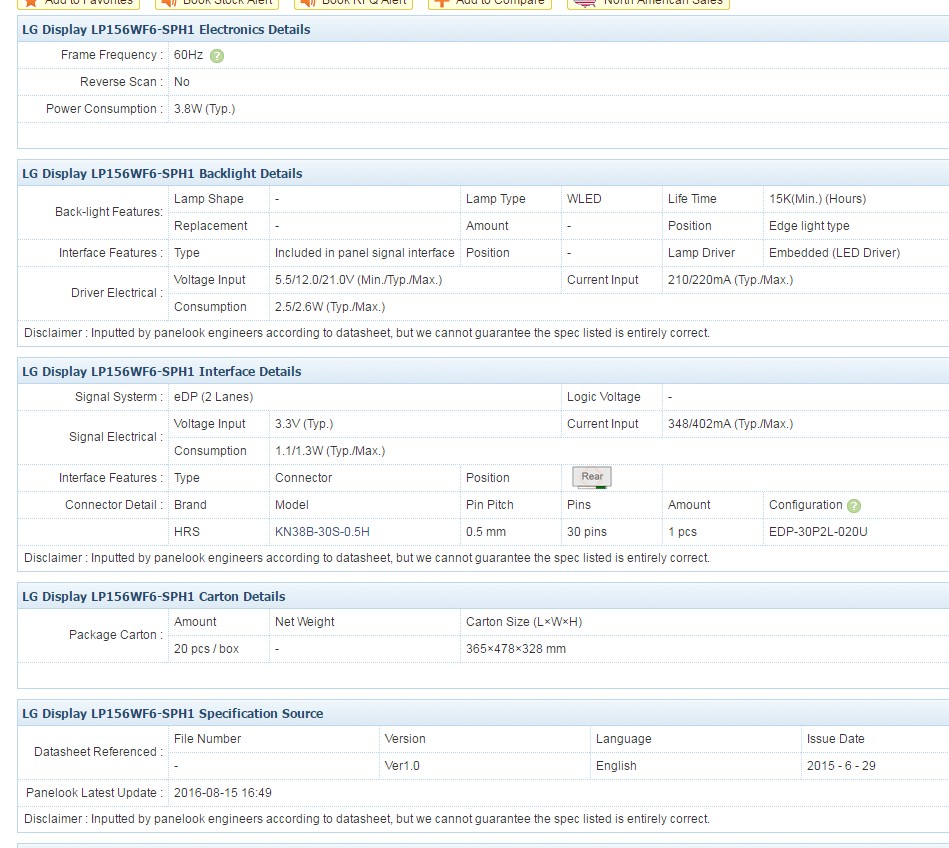This screenshot has width=949, height=848.
Task: Click the Lamp Driver label
Action: click(x=701, y=253)
